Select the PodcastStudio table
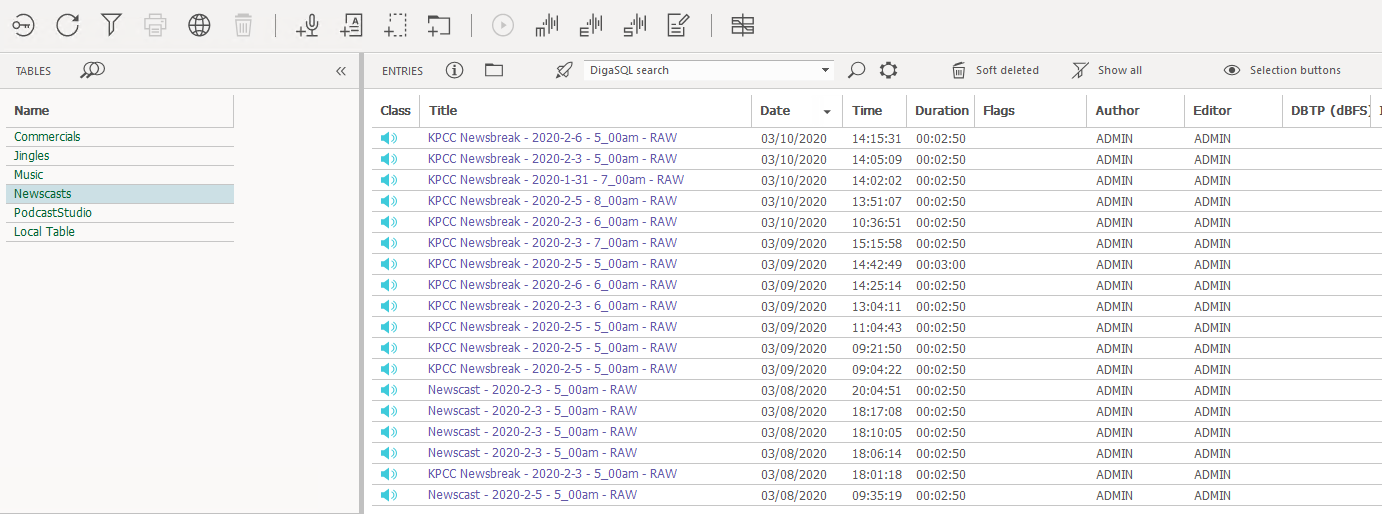Viewport: 1382px width, 514px height. click(x=53, y=213)
